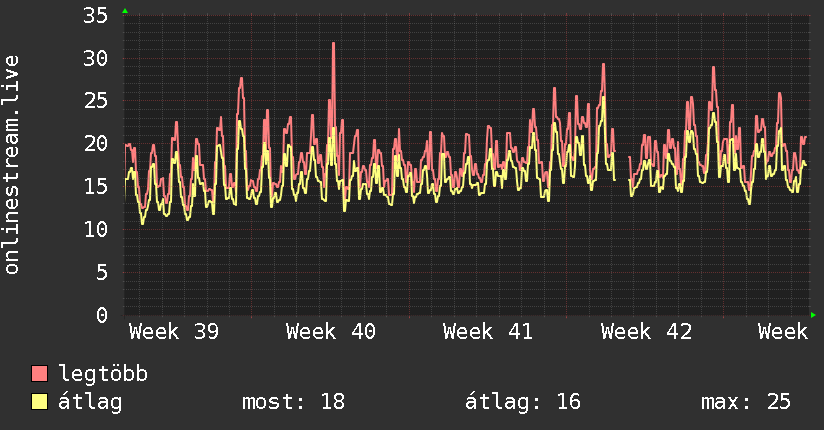Click the 25 y-axis tick label

pos(96,101)
